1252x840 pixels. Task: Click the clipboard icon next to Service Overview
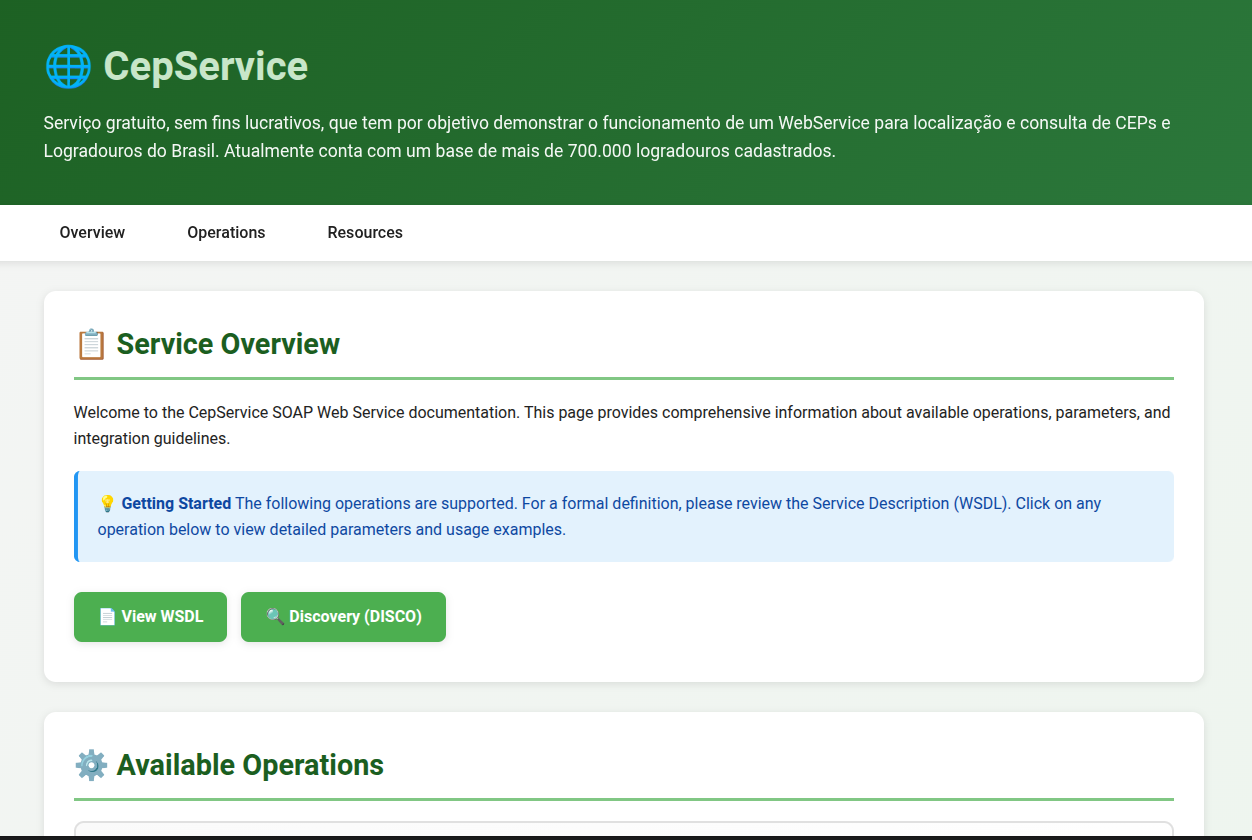pos(91,345)
